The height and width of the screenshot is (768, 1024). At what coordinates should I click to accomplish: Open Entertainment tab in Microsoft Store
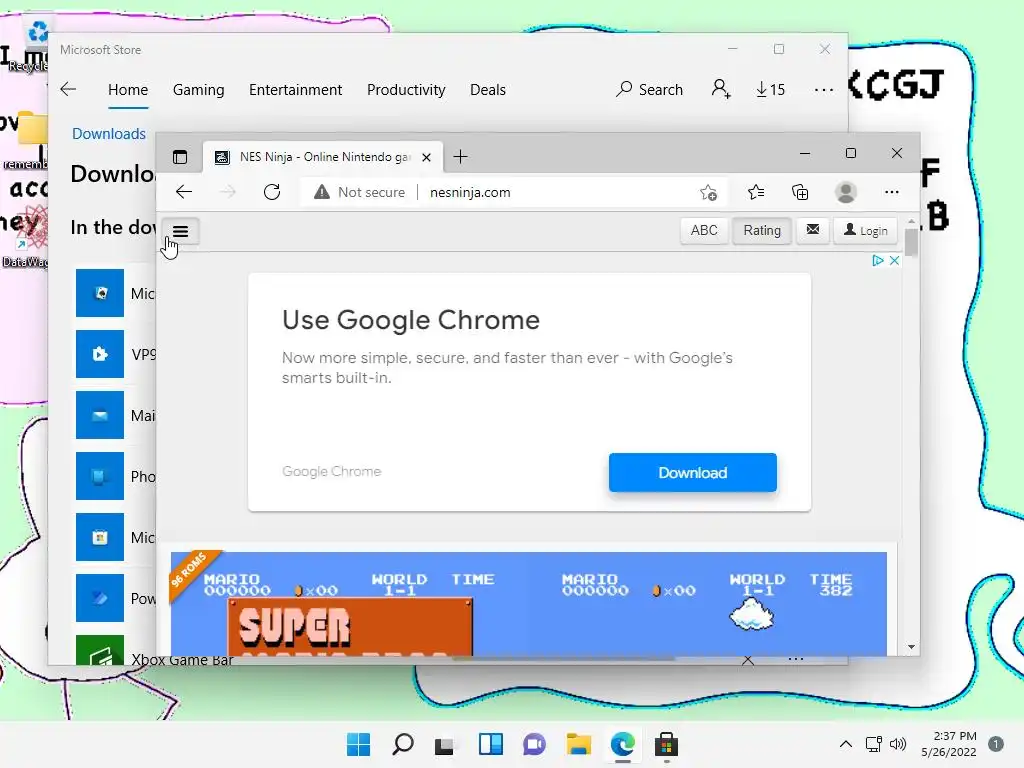[295, 89]
